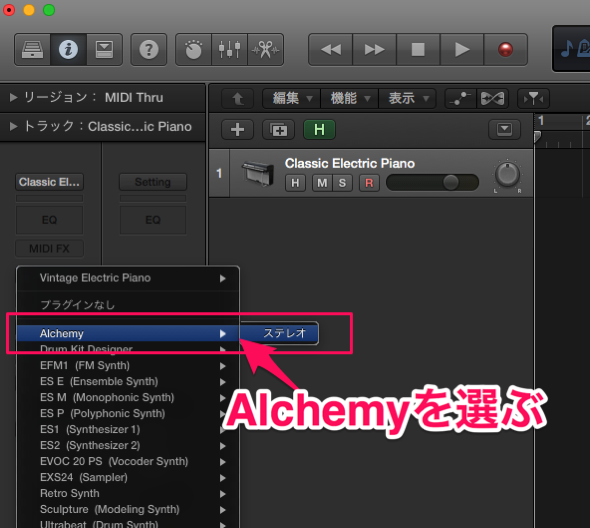
Task: Mute the Classic Electric Piano track
Action: pos(322,183)
